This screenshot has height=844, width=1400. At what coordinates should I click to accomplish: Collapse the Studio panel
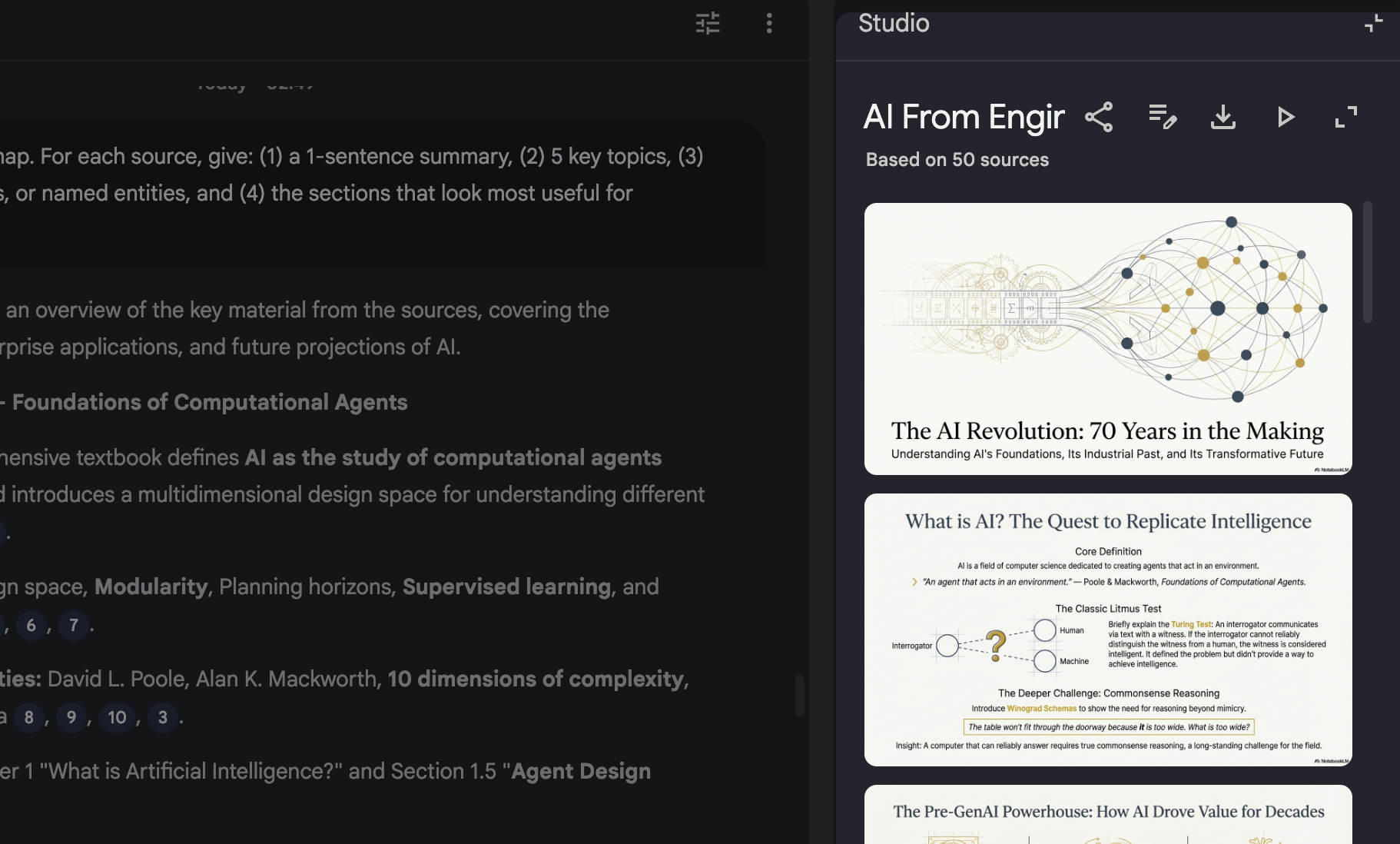pos(1373,23)
